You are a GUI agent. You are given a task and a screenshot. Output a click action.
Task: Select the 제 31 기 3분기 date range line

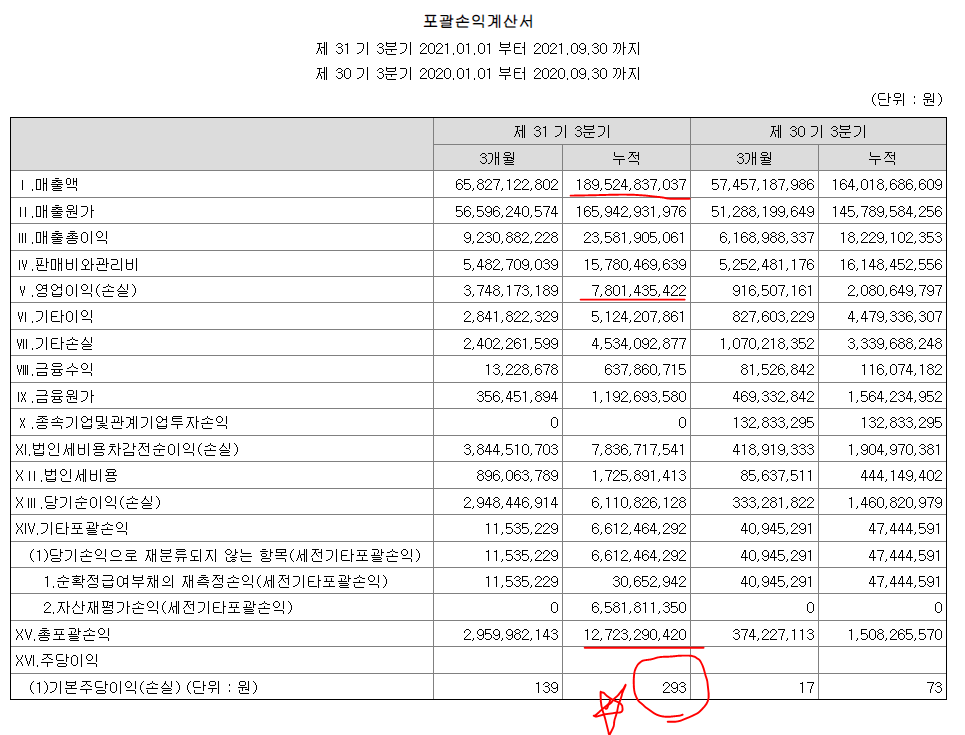click(478, 49)
